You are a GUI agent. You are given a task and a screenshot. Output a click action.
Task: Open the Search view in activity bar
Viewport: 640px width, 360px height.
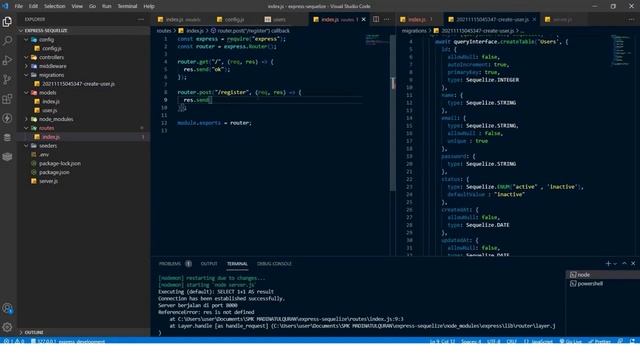7,41
